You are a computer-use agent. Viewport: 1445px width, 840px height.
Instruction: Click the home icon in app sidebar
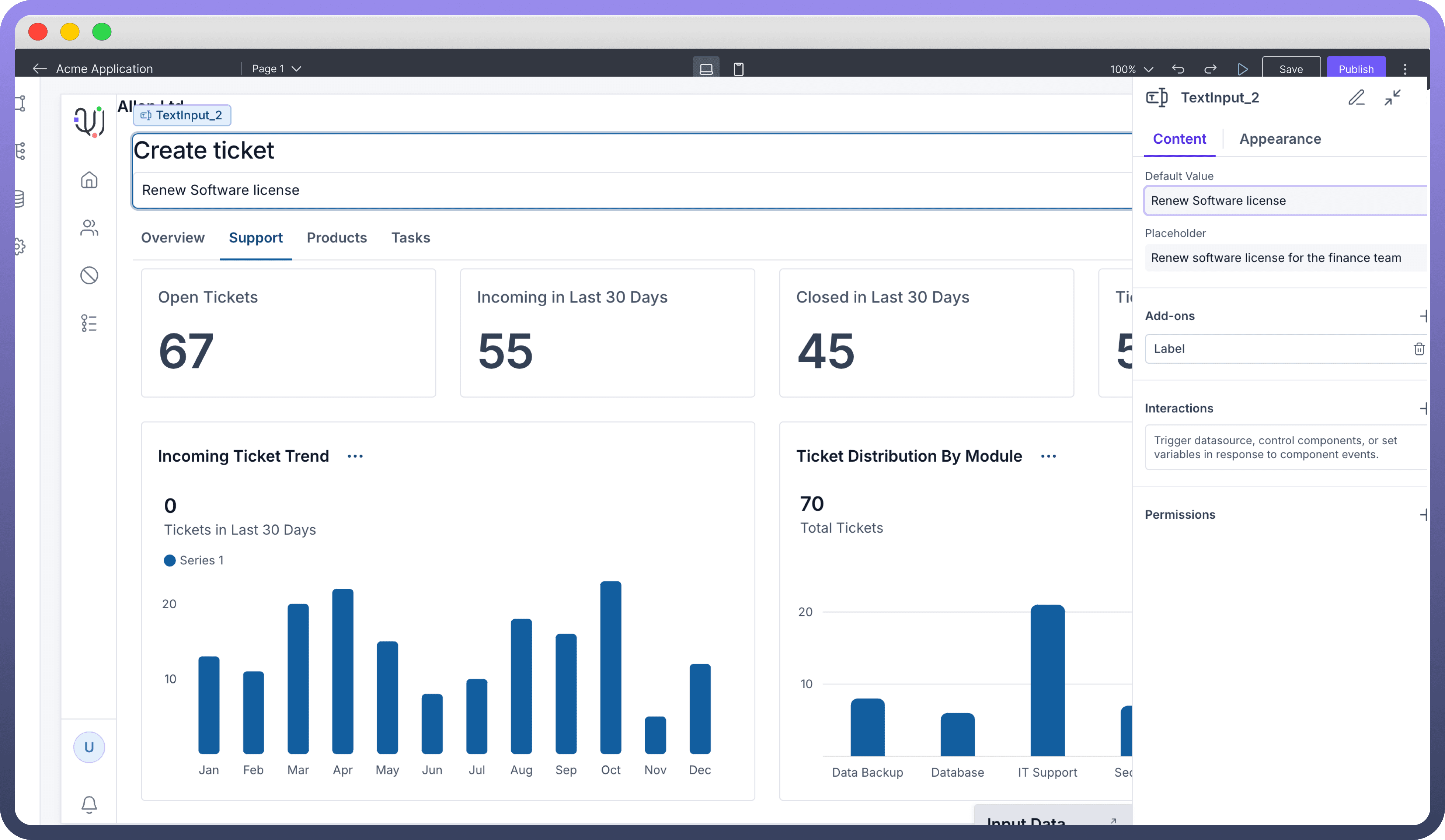[x=89, y=181]
